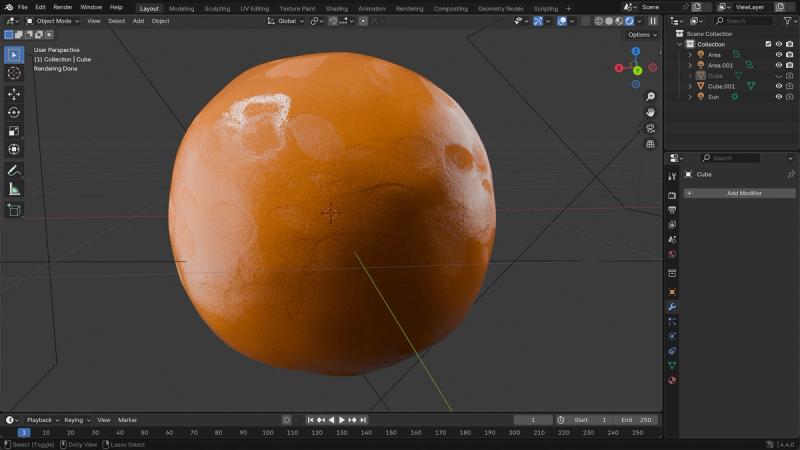
Task: Open viewport shading options dropdown arrow
Action: pyautogui.click(x=639, y=21)
